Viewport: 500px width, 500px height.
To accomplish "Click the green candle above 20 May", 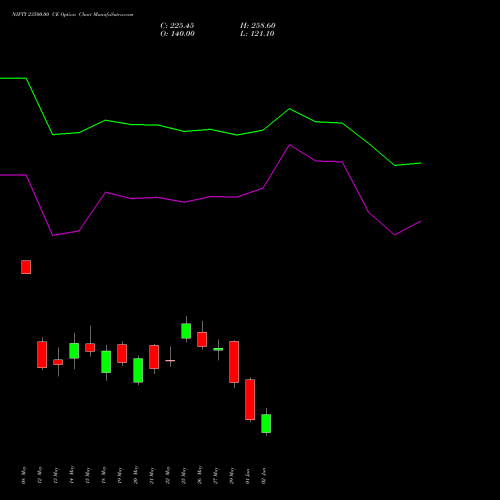I will tap(138, 370).
